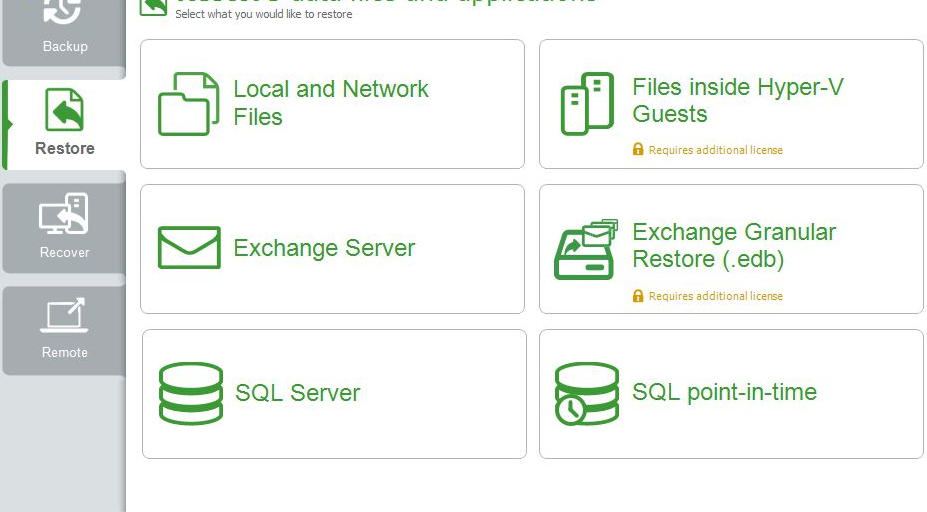The height and width of the screenshot is (512, 927).
Task: Open the Remote sidebar tab
Action: 64,330
